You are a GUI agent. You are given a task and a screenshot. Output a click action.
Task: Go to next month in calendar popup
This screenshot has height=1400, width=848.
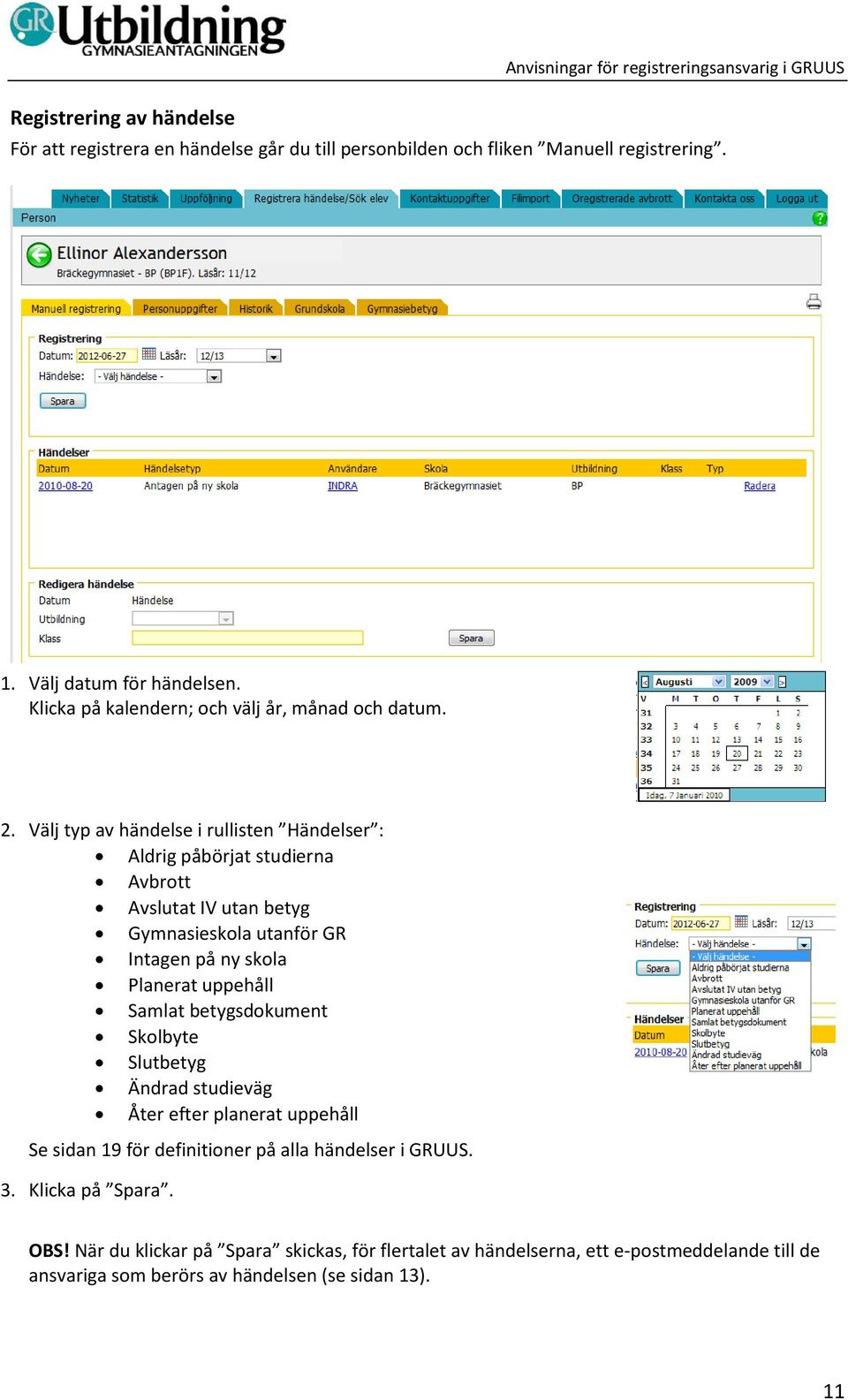[782, 682]
